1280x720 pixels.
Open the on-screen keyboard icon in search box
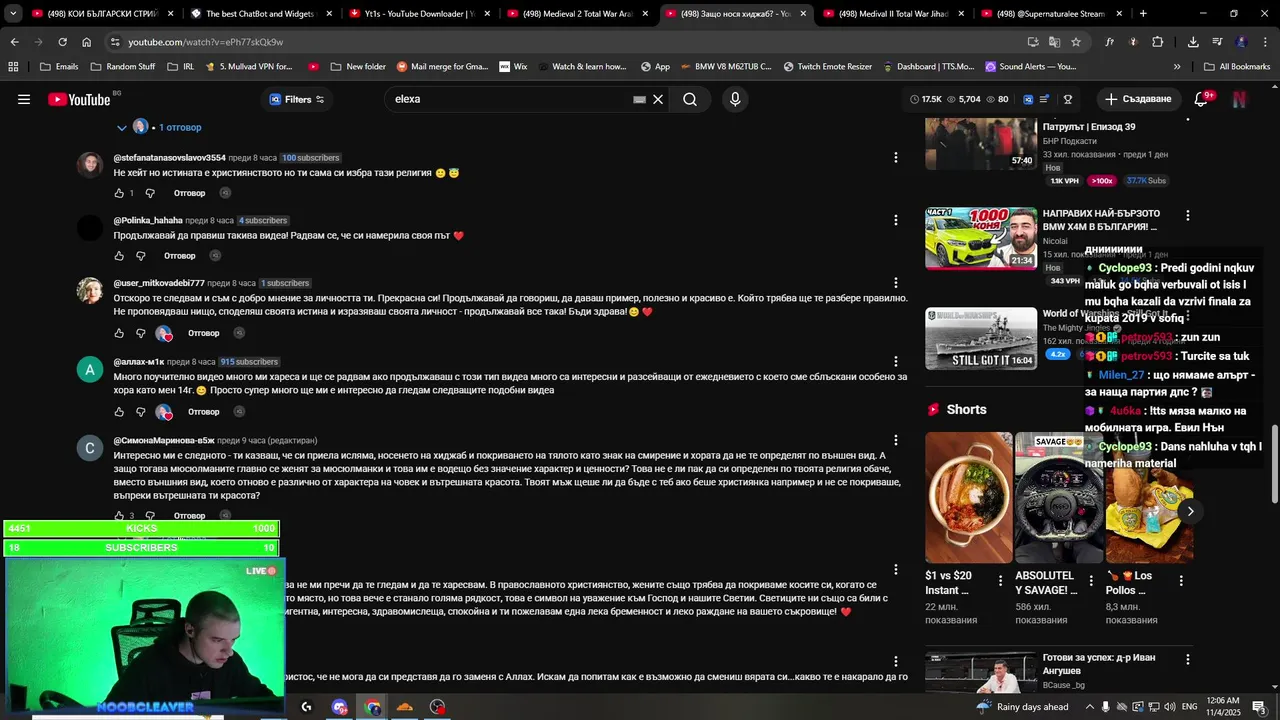coord(639,99)
